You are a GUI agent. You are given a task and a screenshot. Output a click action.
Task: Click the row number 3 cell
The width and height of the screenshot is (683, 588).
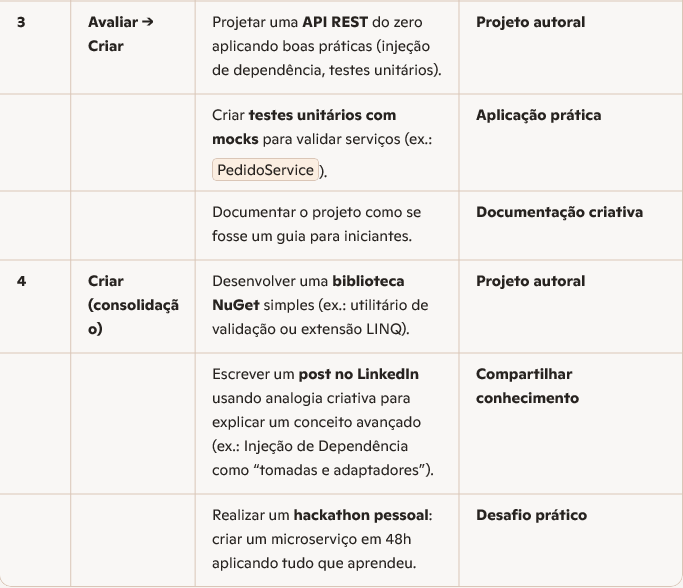tap(21, 22)
